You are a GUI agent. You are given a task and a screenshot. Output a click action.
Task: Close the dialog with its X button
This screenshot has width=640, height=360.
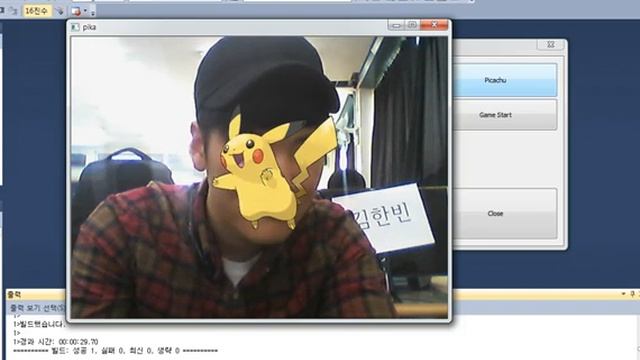tap(551, 44)
